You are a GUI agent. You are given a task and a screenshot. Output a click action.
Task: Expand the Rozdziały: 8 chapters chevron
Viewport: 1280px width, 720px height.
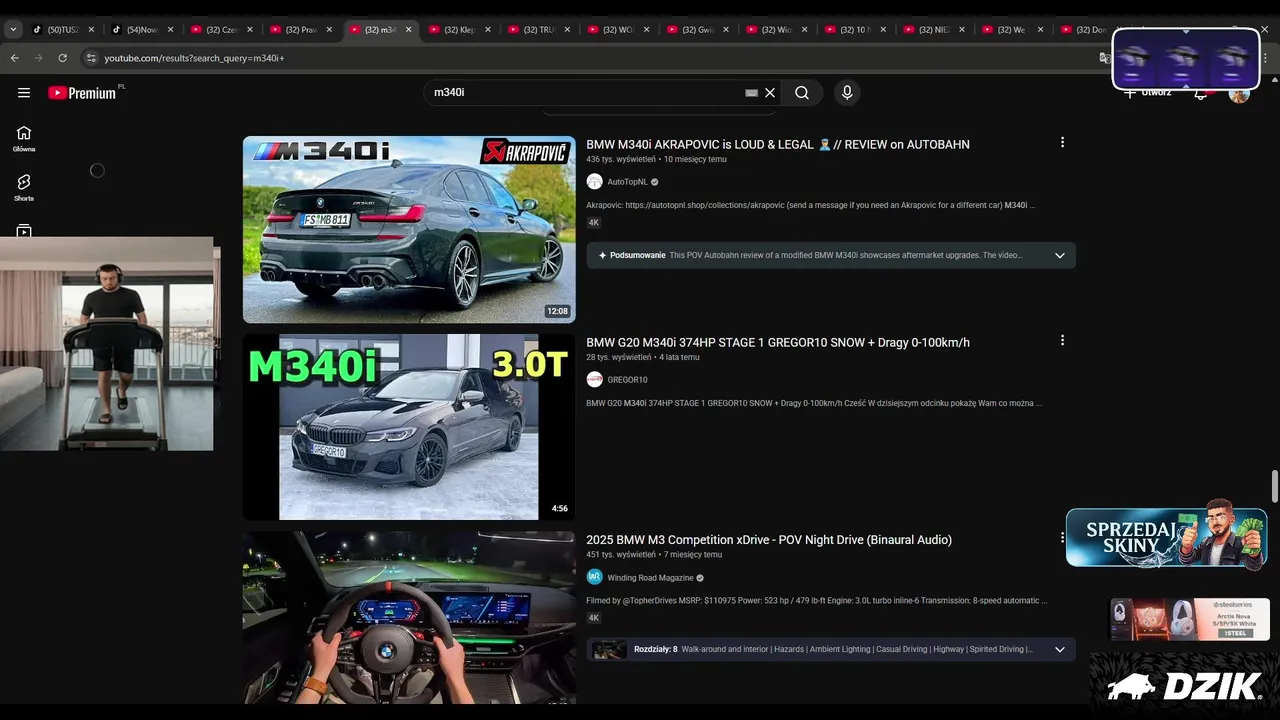(x=1059, y=649)
